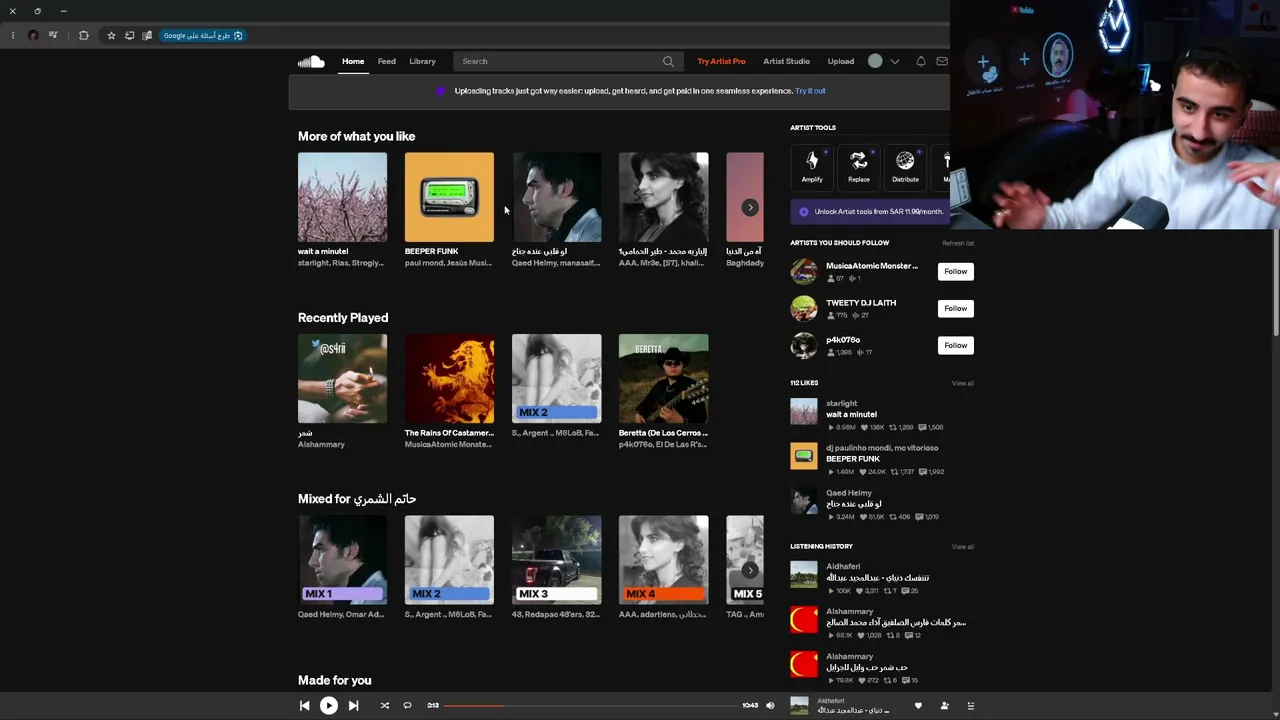This screenshot has width=1280, height=720.
Task: Open the Library tab
Action: (422, 62)
